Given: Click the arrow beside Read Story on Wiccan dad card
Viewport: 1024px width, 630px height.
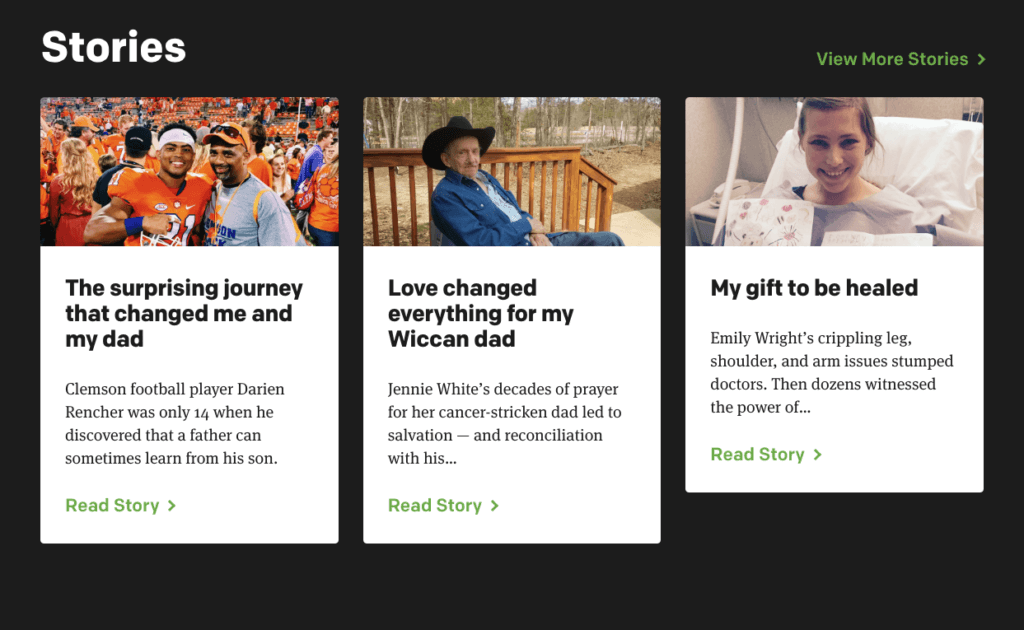Looking at the screenshot, I should click(x=494, y=505).
